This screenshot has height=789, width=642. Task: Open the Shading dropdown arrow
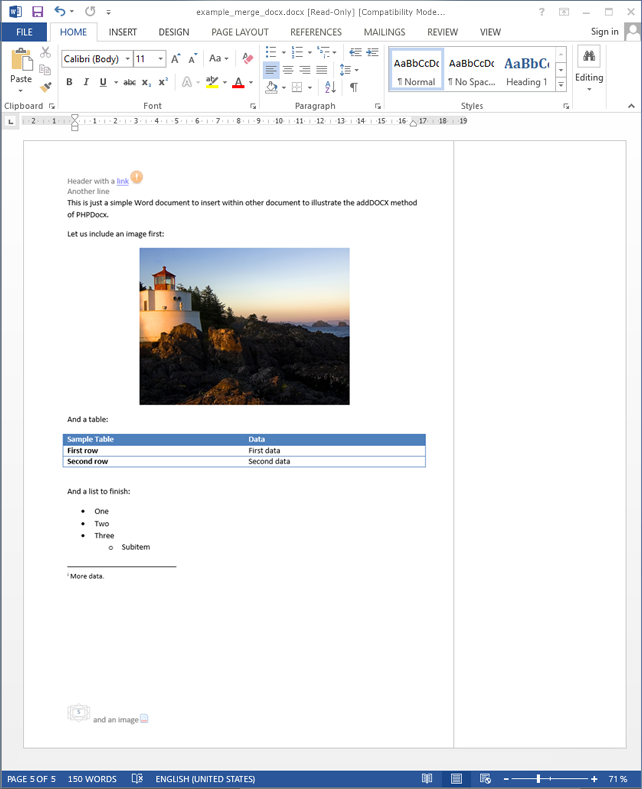[284, 88]
